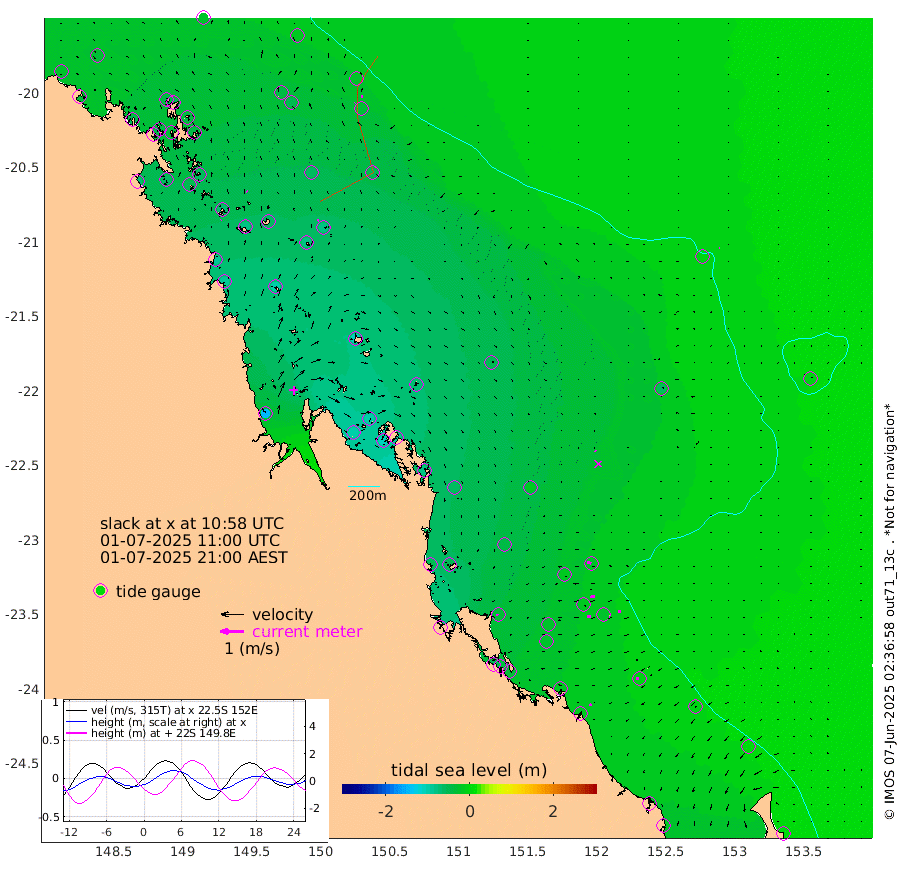Click the 'tide gauge' legend label

click(x=158, y=592)
